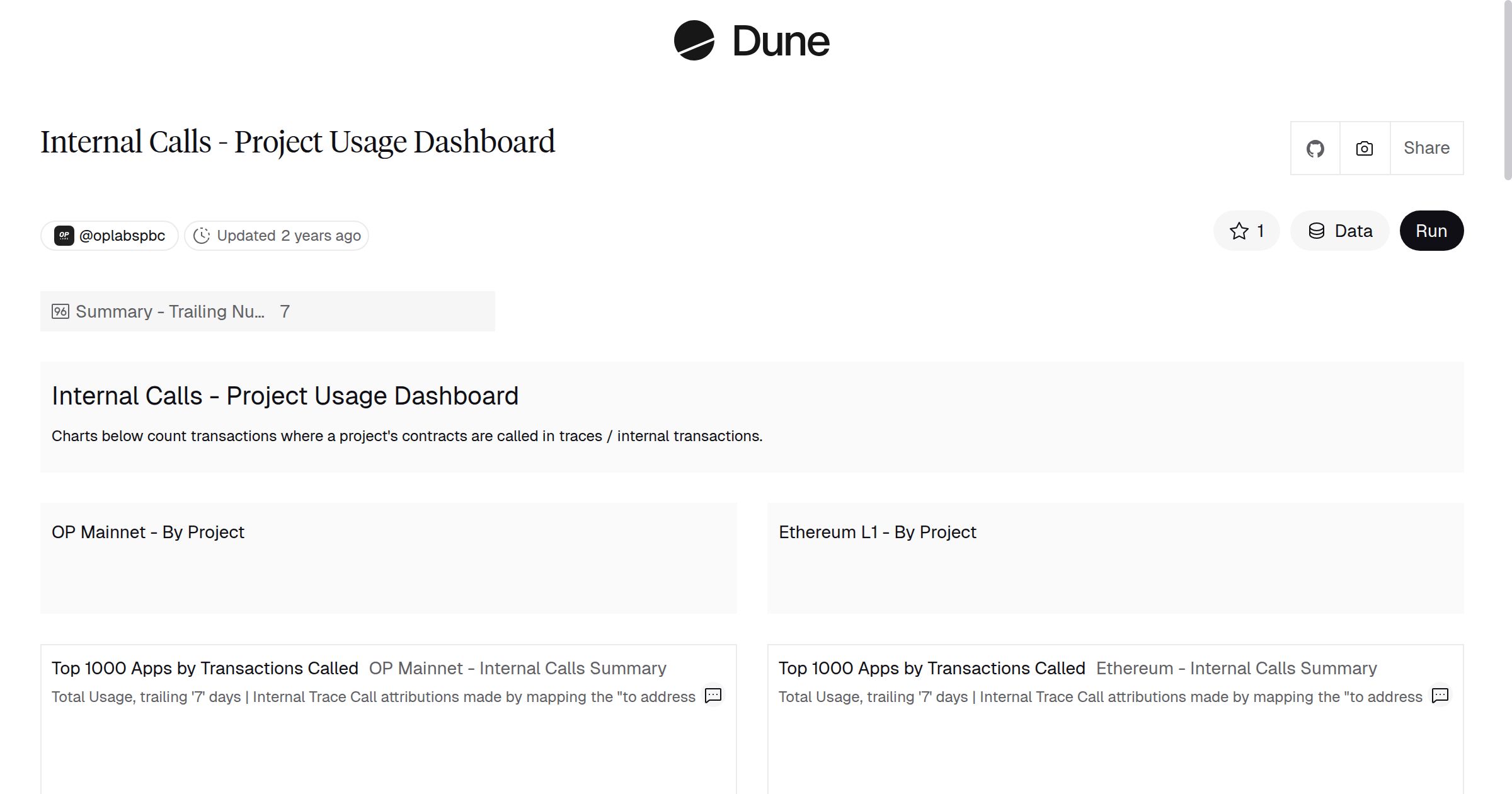Open the Data panel
Viewport: 1512px width, 794px height.
[1339, 231]
